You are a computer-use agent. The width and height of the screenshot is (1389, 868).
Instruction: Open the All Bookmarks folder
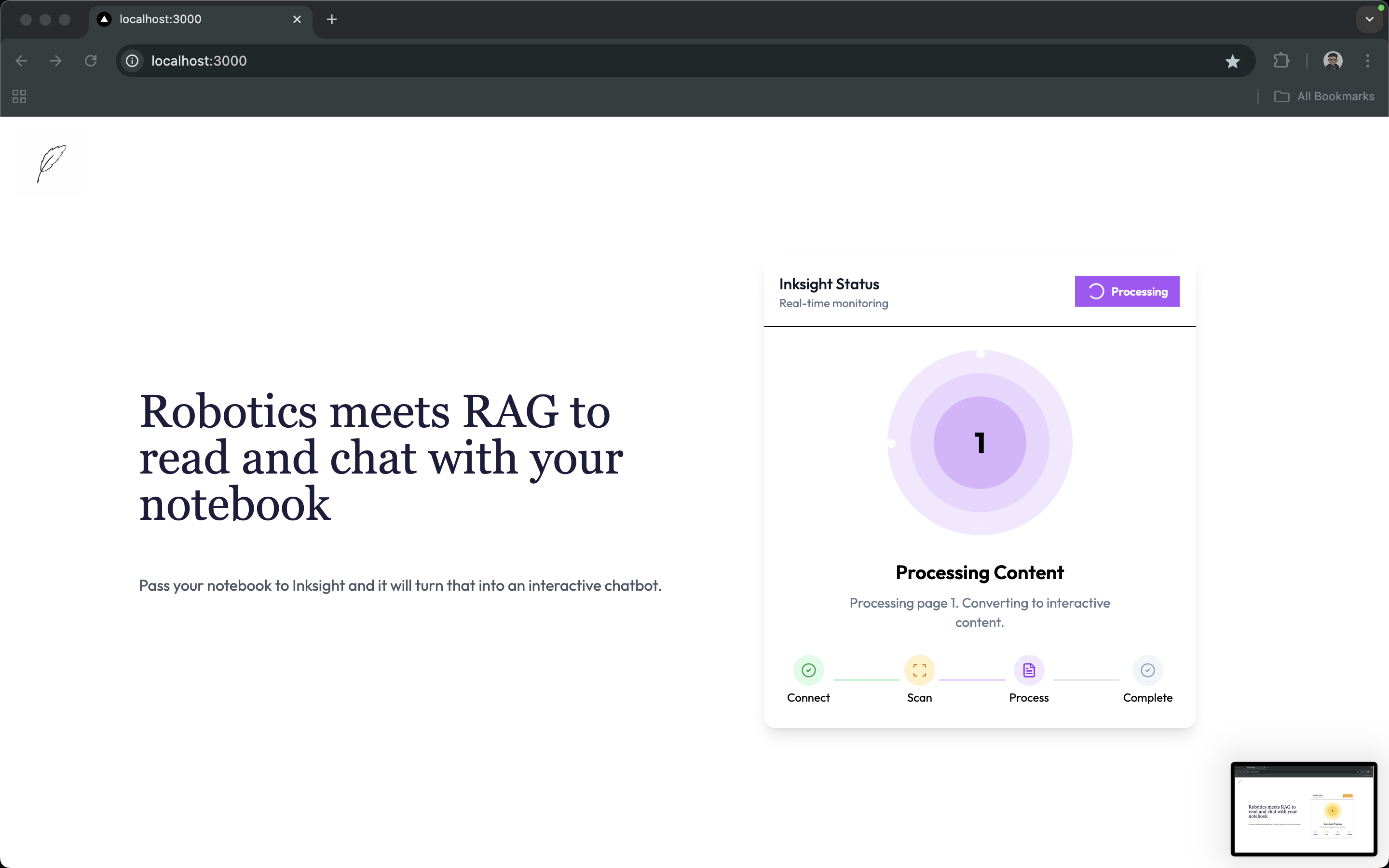coord(1324,96)
